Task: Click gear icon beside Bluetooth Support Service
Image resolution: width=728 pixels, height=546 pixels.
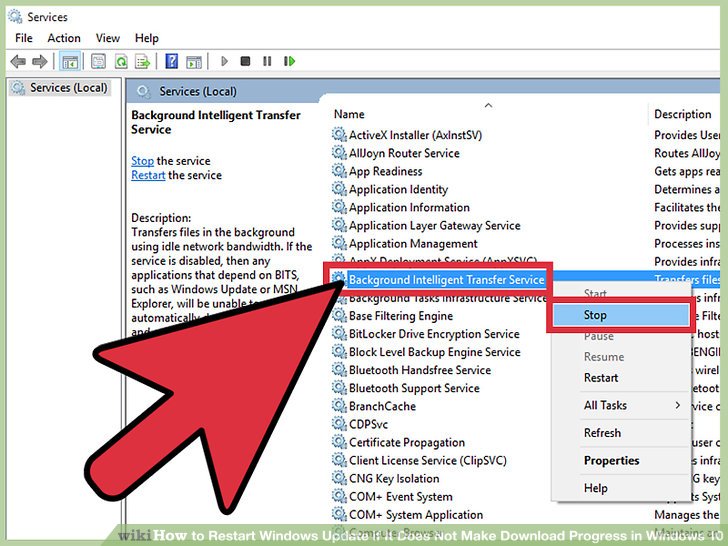Action: pyautogui.click(x=339, y=388)
